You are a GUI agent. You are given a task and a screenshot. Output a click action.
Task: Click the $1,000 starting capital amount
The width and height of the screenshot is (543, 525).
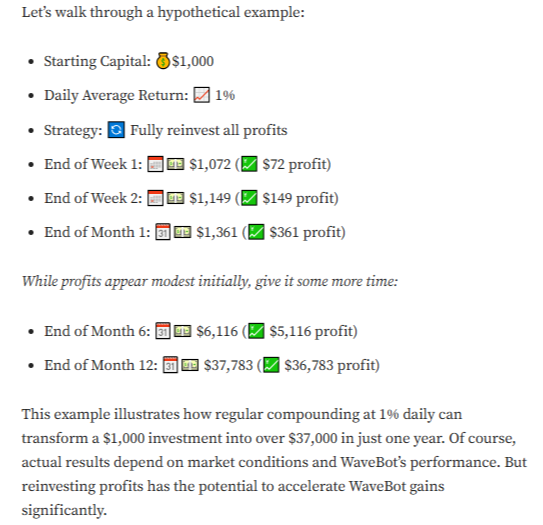point(193,61)
